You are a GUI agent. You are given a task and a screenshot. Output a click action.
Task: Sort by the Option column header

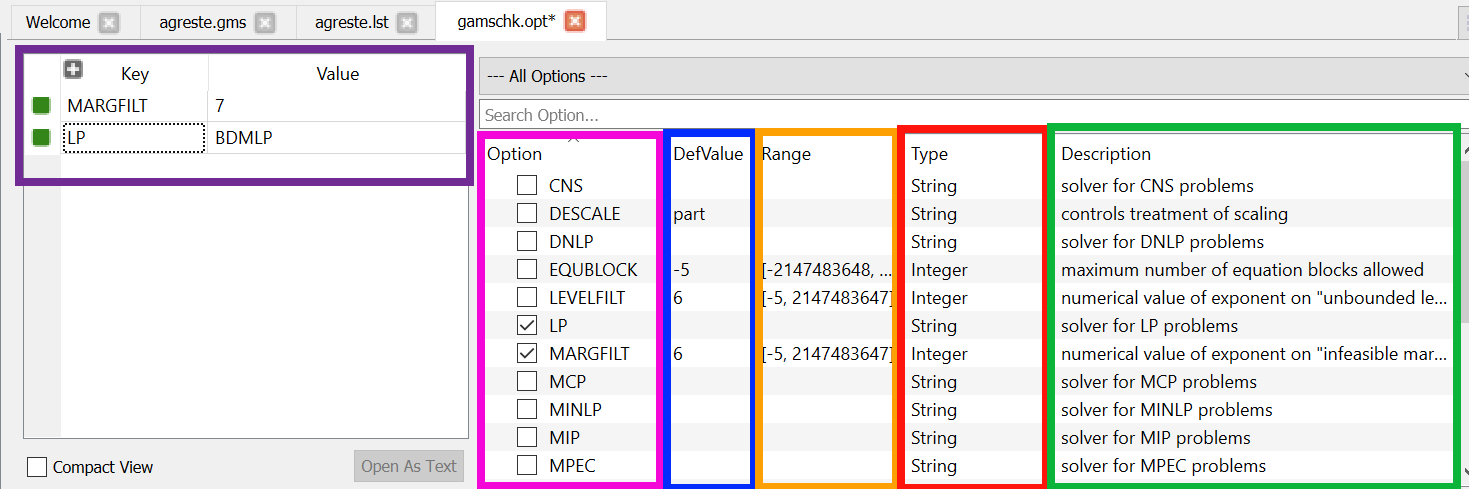(x=515, y=154)
